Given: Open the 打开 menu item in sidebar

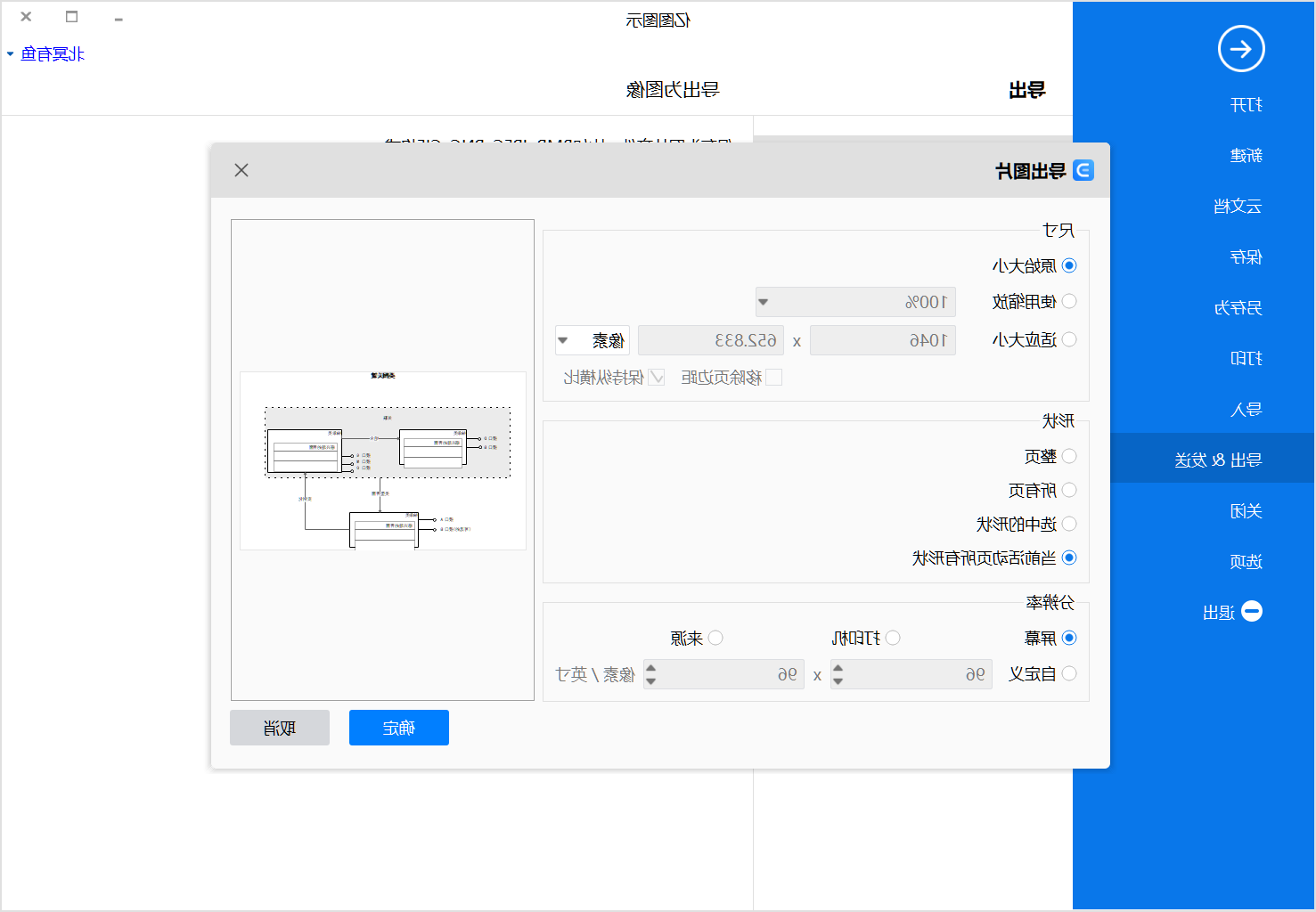Looking at the screenshot, I should [x=1247, y=105].
